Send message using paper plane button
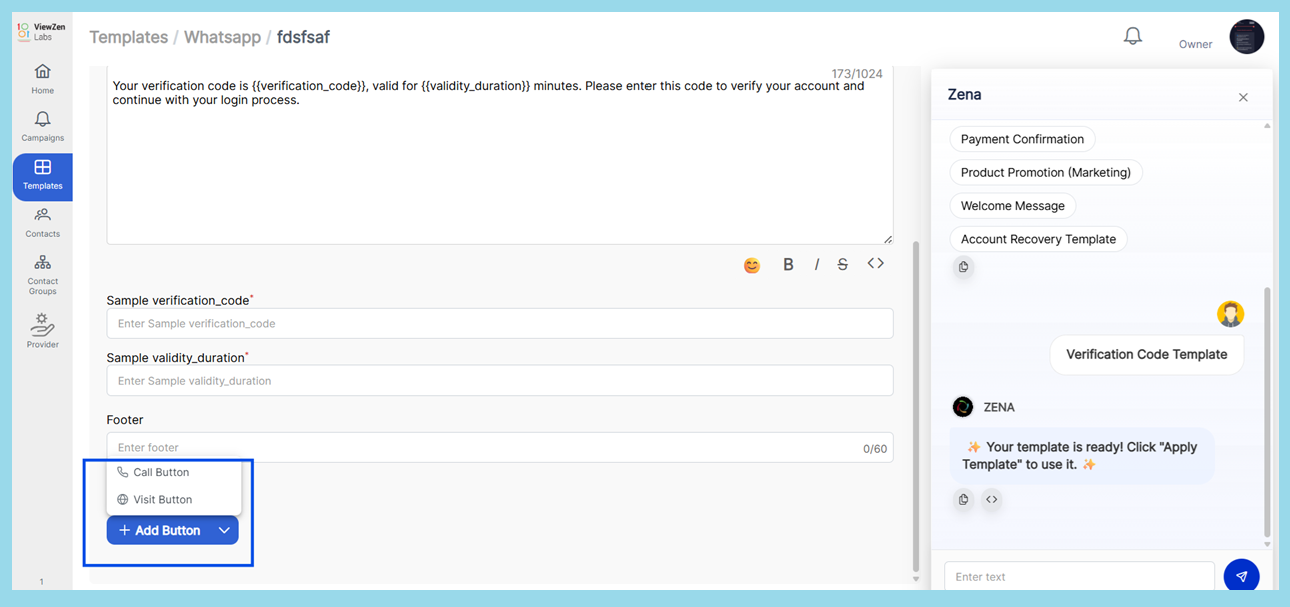The height and width of the screenshot is (607, 1290). 1241,576
